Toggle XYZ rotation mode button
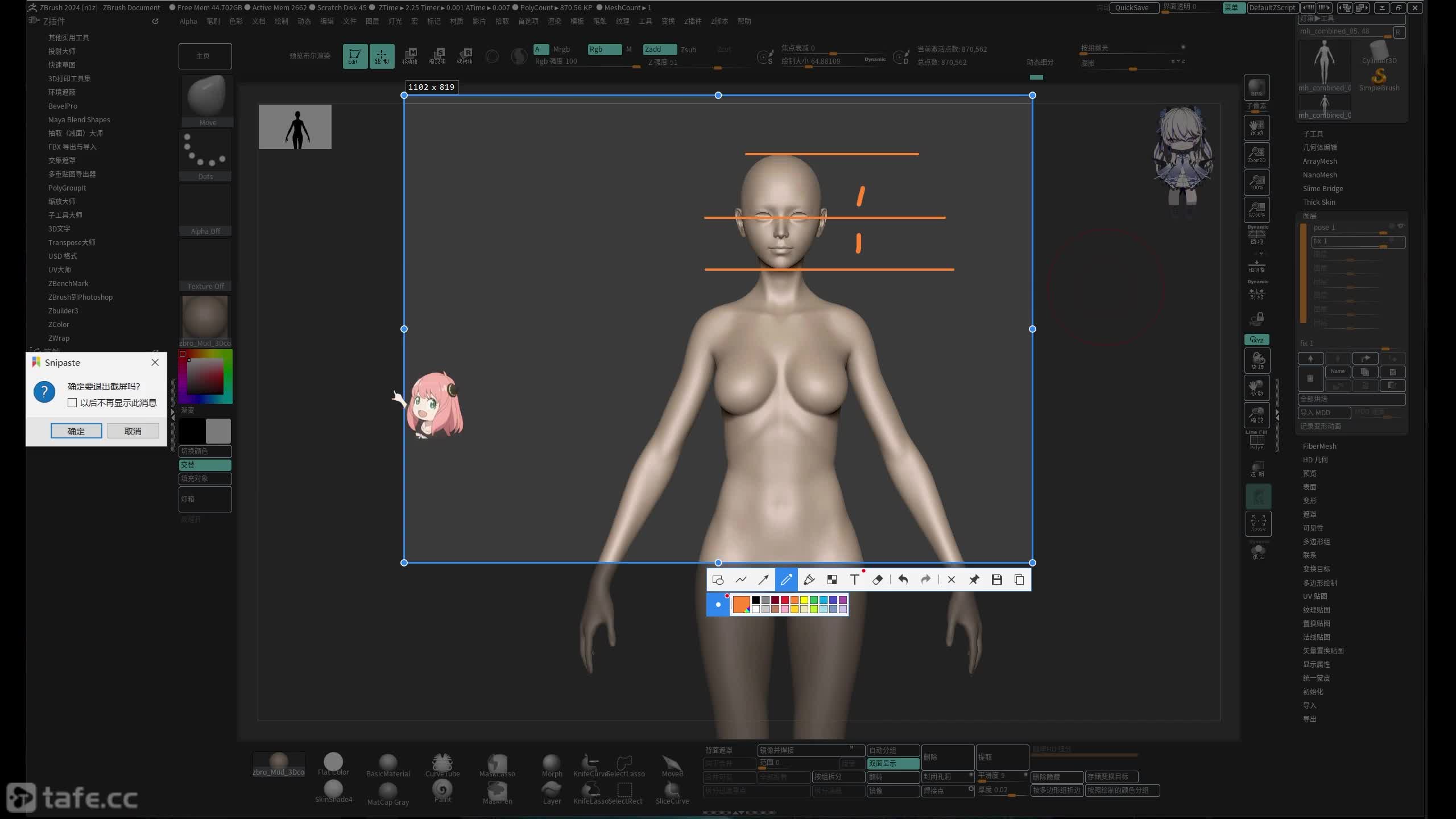The height and width of the screenshot is (819, 1456). 1257,340
